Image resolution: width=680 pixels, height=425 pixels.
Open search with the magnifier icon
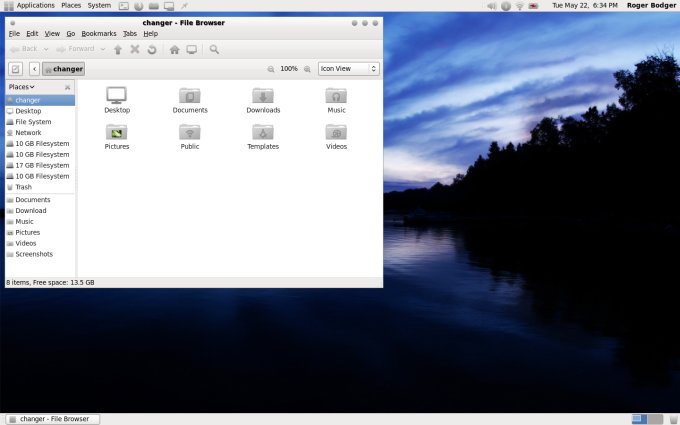(214, 49)
